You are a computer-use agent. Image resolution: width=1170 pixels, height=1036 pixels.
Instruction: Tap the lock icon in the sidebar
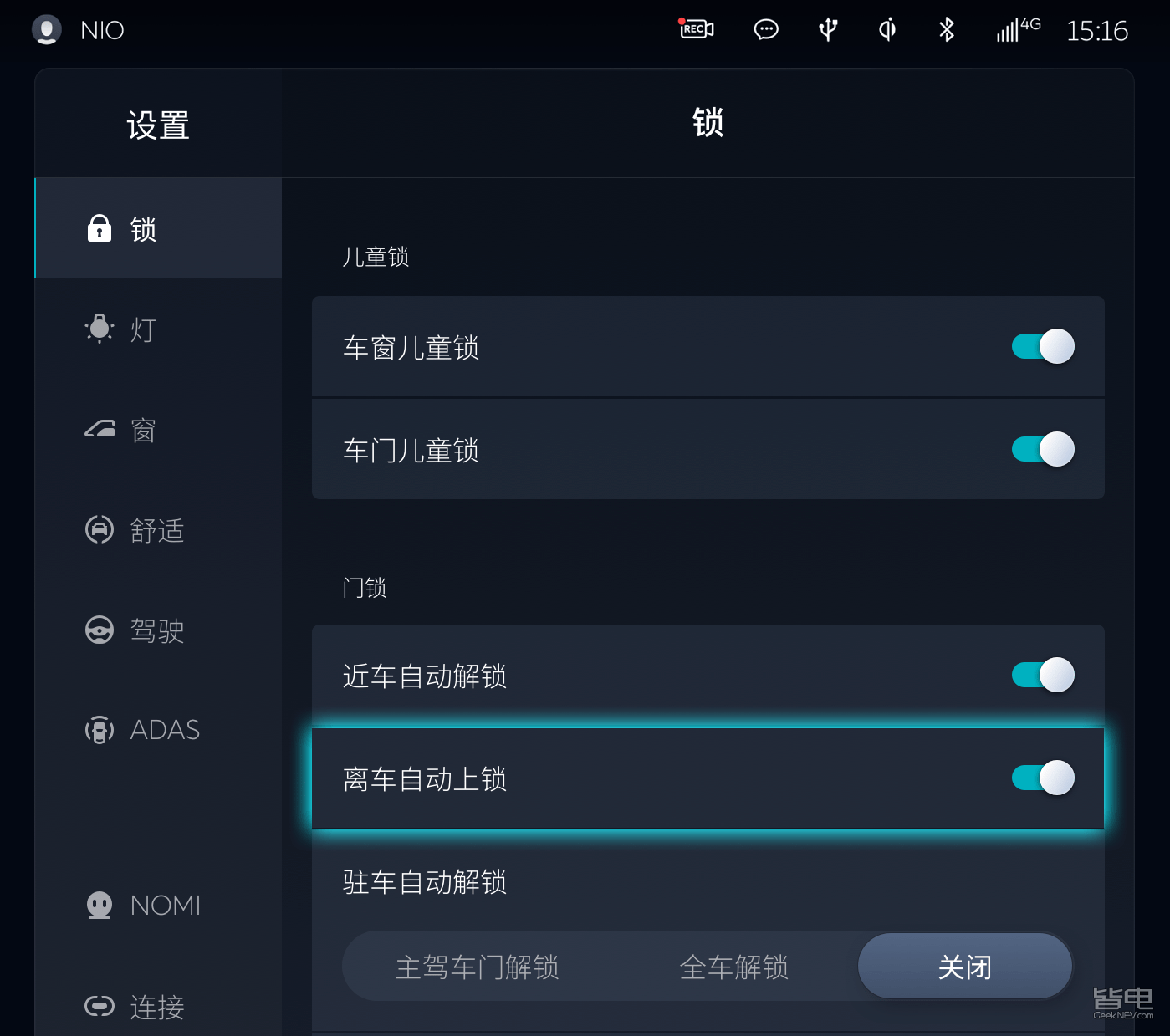tap(100, 228)
